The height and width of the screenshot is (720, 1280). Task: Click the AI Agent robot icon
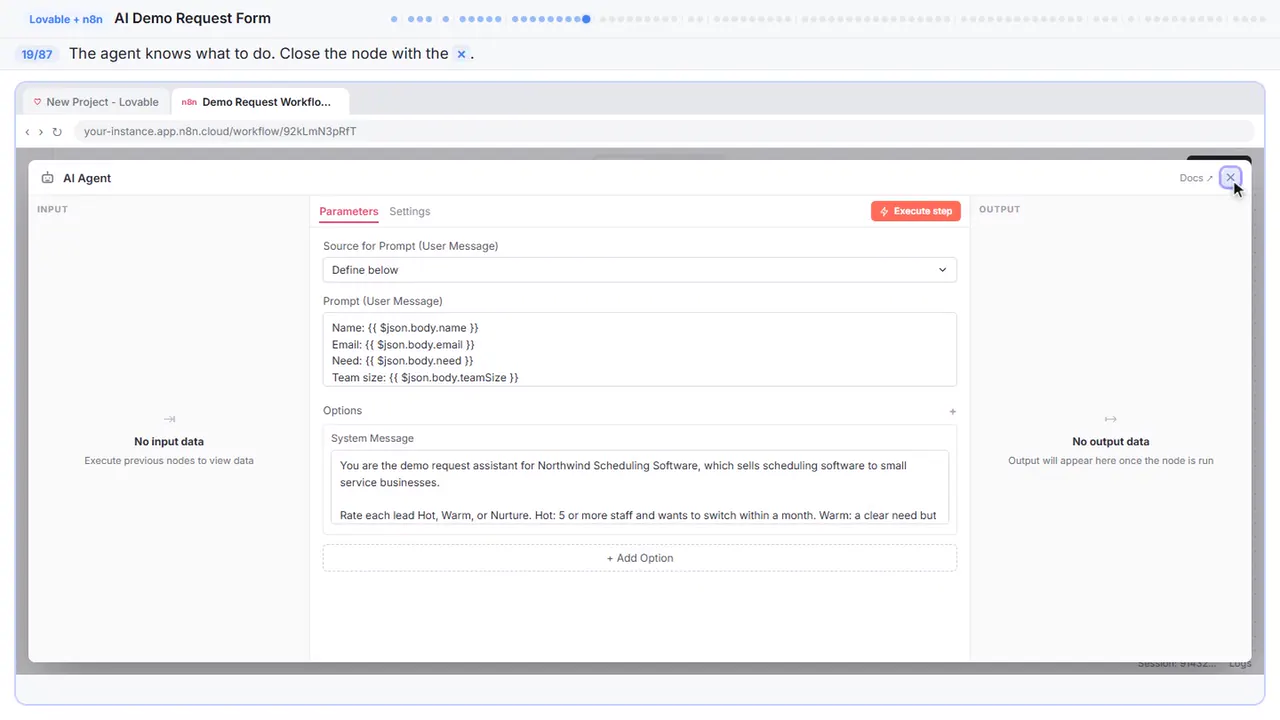(48, 178)
